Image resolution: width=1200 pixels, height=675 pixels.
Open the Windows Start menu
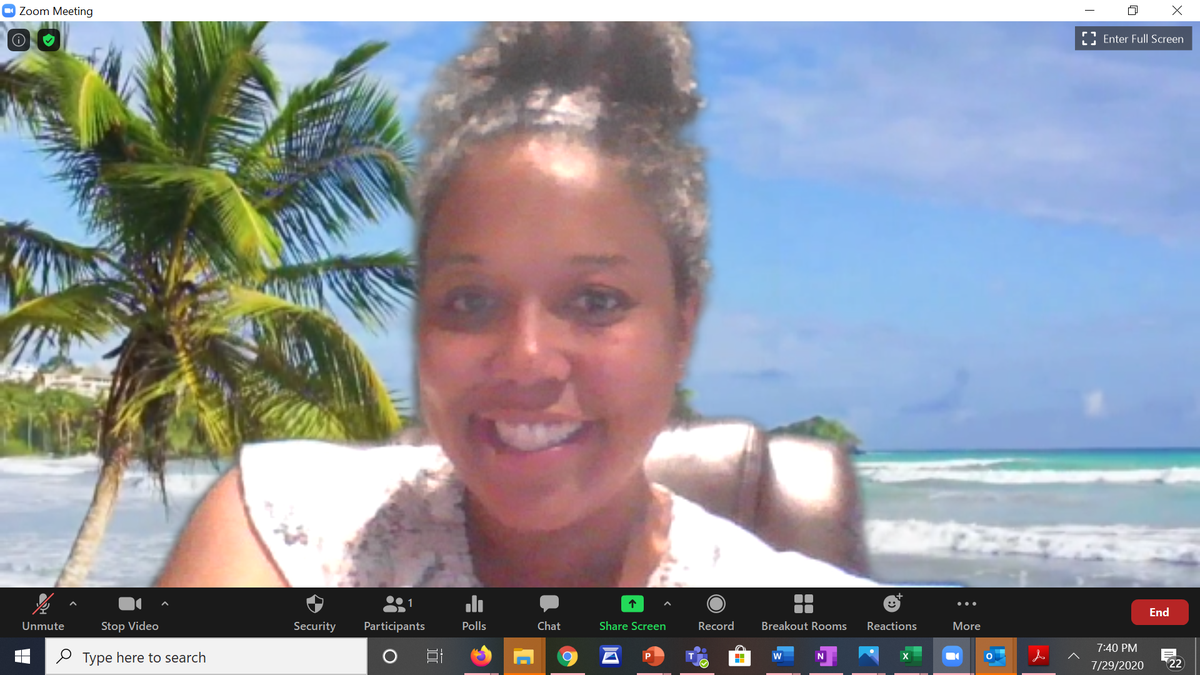[22, 657]
